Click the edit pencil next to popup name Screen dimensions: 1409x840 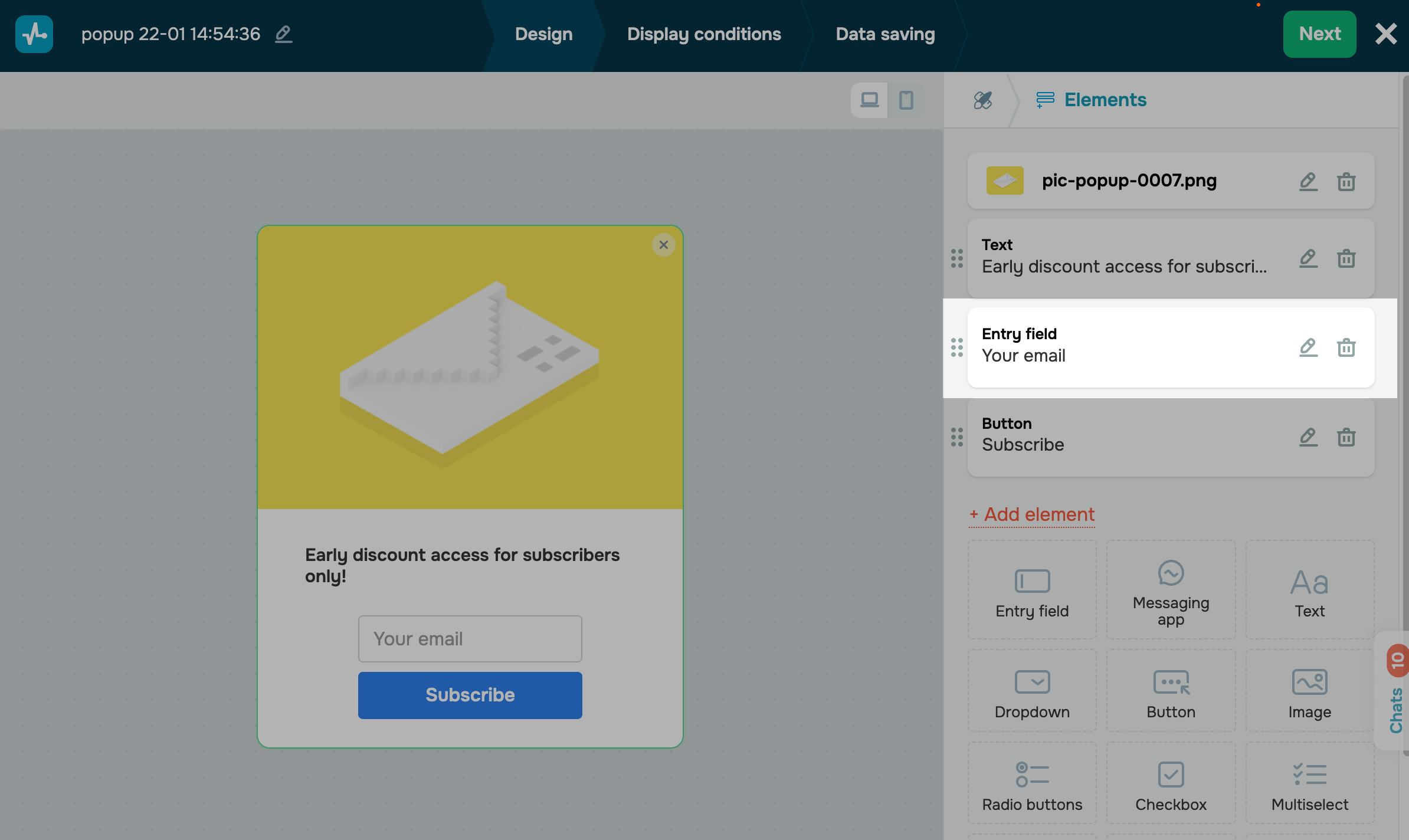[x=284, y=34]
